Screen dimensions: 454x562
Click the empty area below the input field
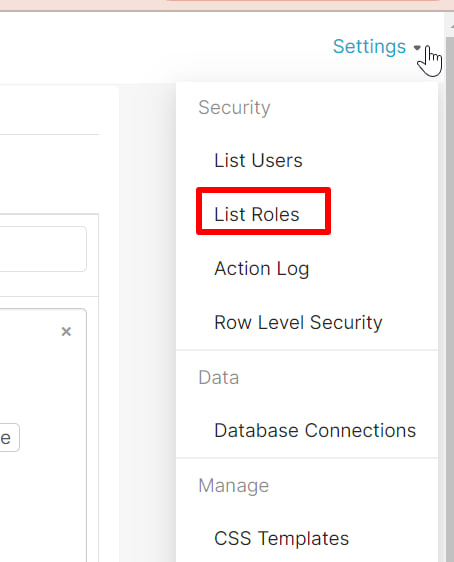49,284
